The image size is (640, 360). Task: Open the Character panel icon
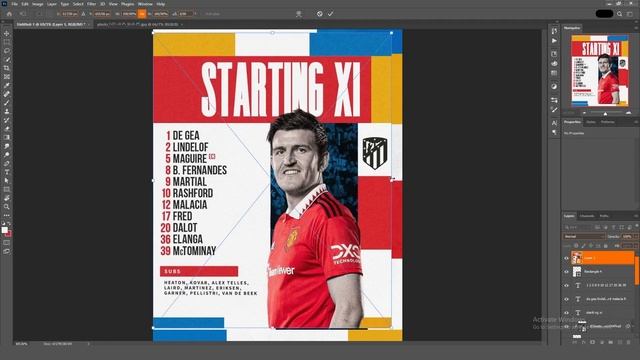[554, 123]
